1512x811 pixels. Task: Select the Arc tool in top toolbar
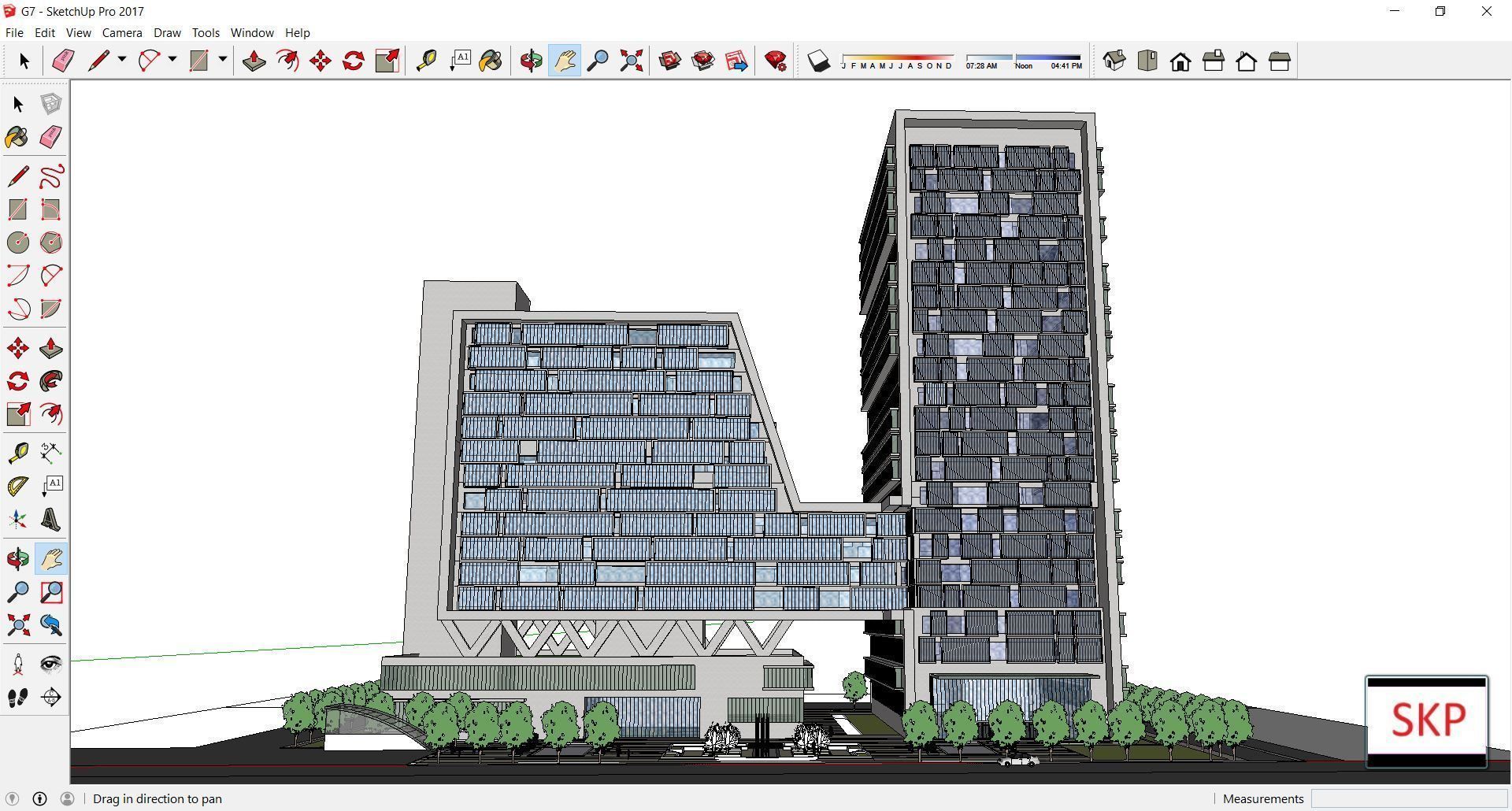point(149,61)
